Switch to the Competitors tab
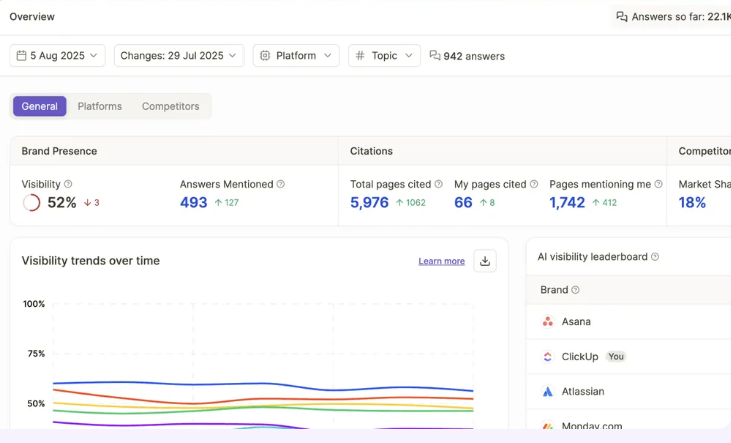The height and width of the screenshot is (443, 731). pyautogui.click(x=170, y=106)
